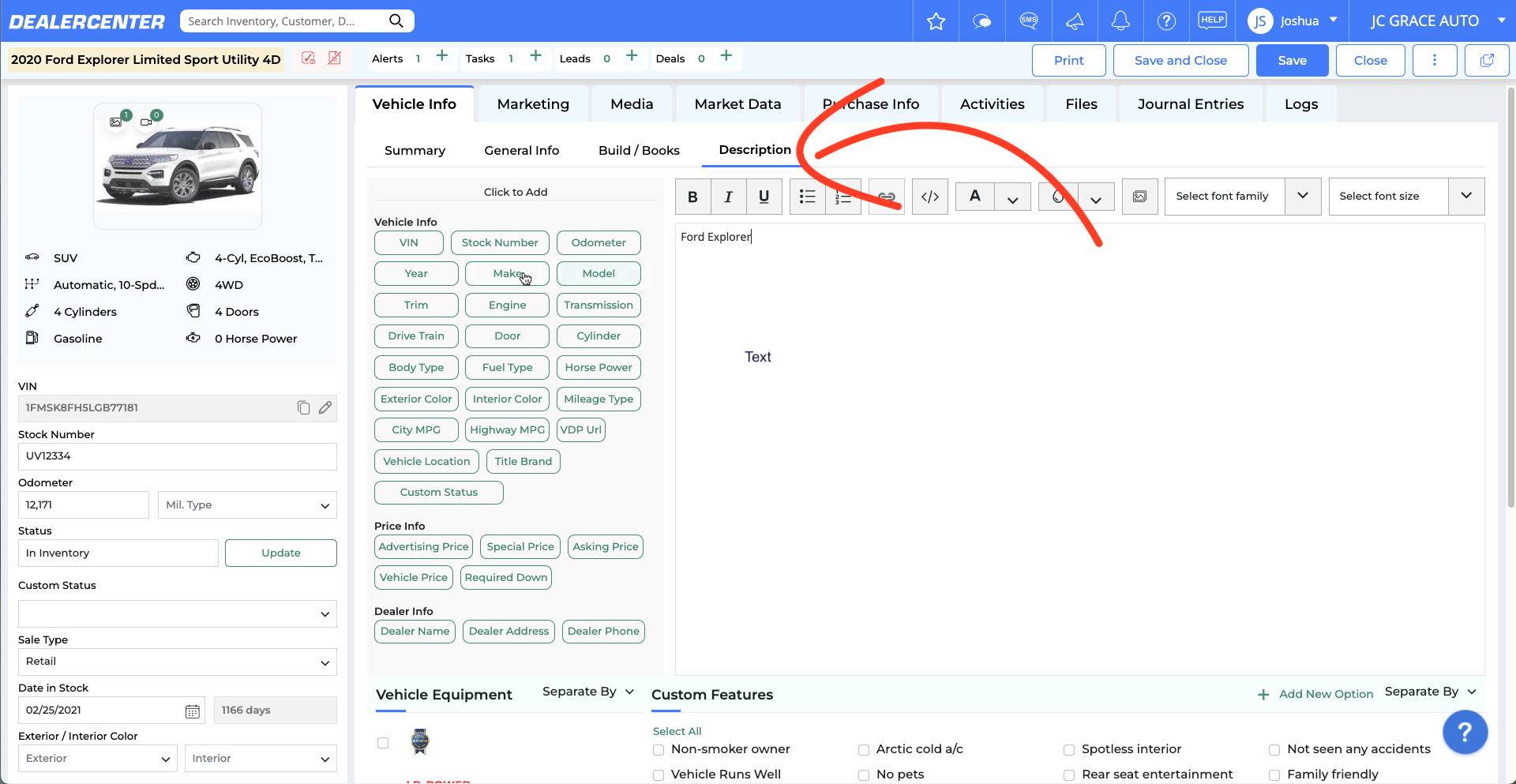Copy the VIN with copy icon
This screenshot has width=1516, height=784.
tap(303, 407)
